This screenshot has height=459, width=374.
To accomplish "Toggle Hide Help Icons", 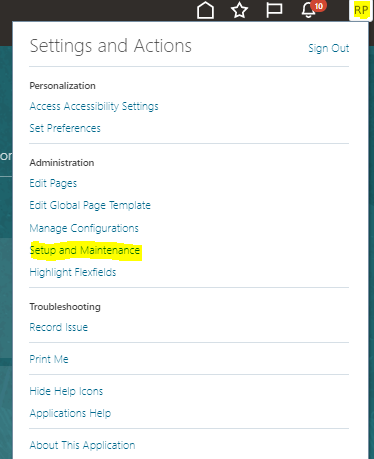I will (x=66, y=391).
